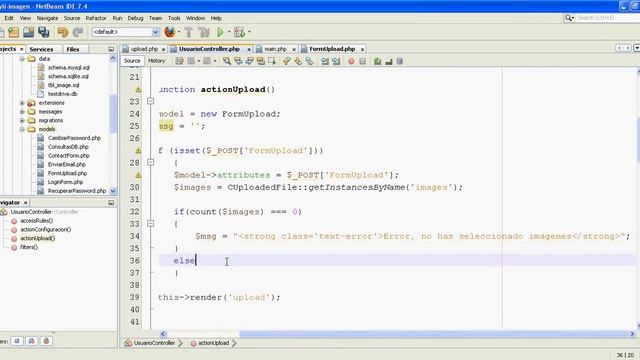
Task: Open the Tools menu
Action: click(174, 18)
